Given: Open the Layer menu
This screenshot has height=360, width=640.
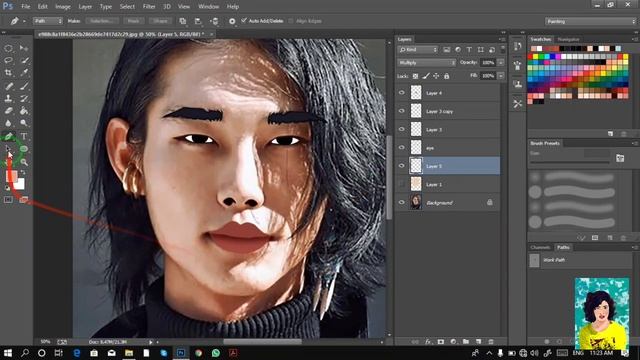Looking at the screenshot, I should click(x=85, y=7).
